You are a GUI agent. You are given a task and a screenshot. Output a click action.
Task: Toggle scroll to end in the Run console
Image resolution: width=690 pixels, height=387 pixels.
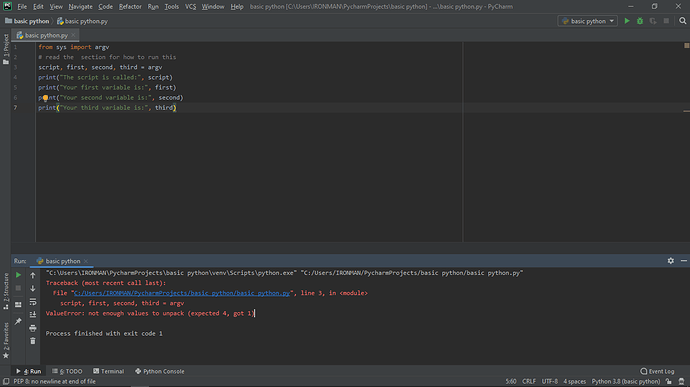(x=33, y=314)
